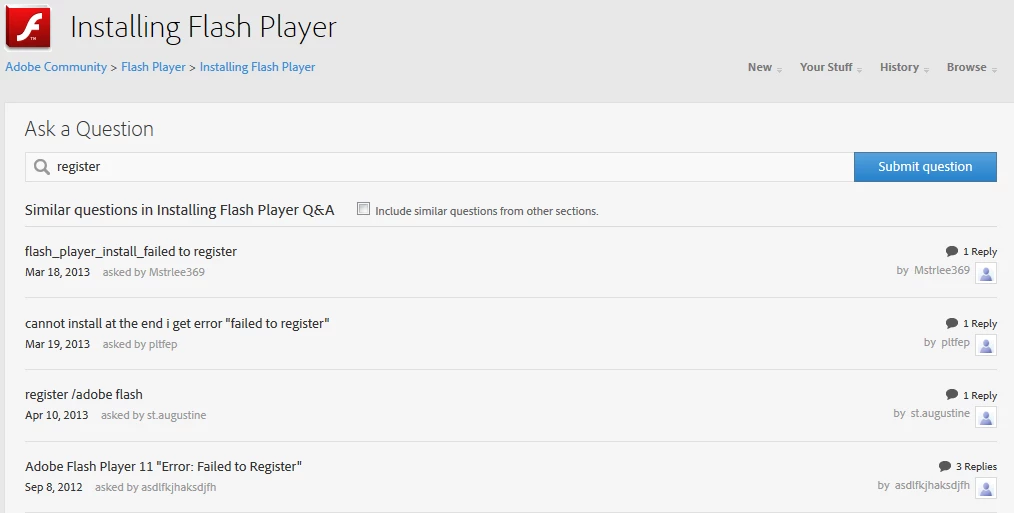Open 1 Reply link for st.augustine's question

click(980, 395)
